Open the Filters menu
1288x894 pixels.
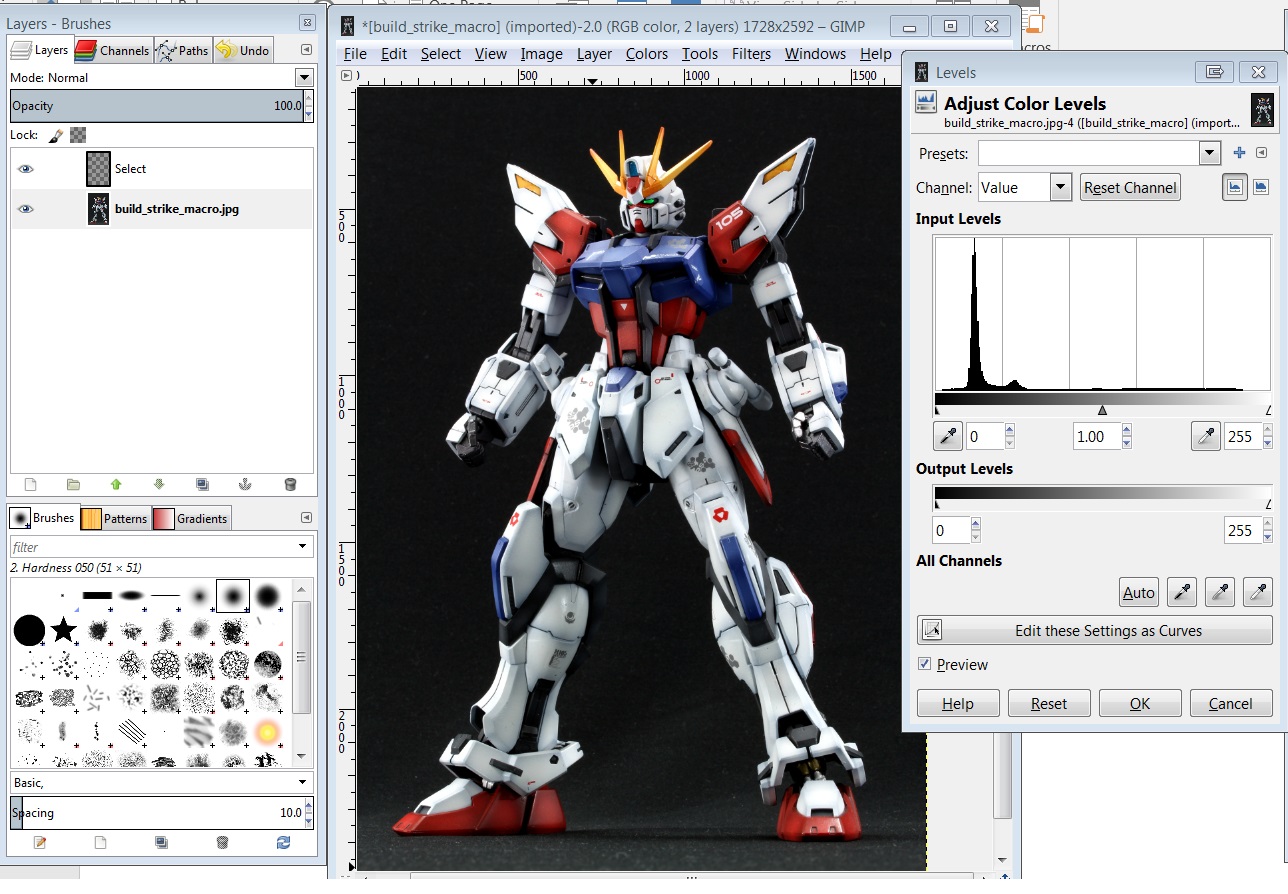coord(751,54)
